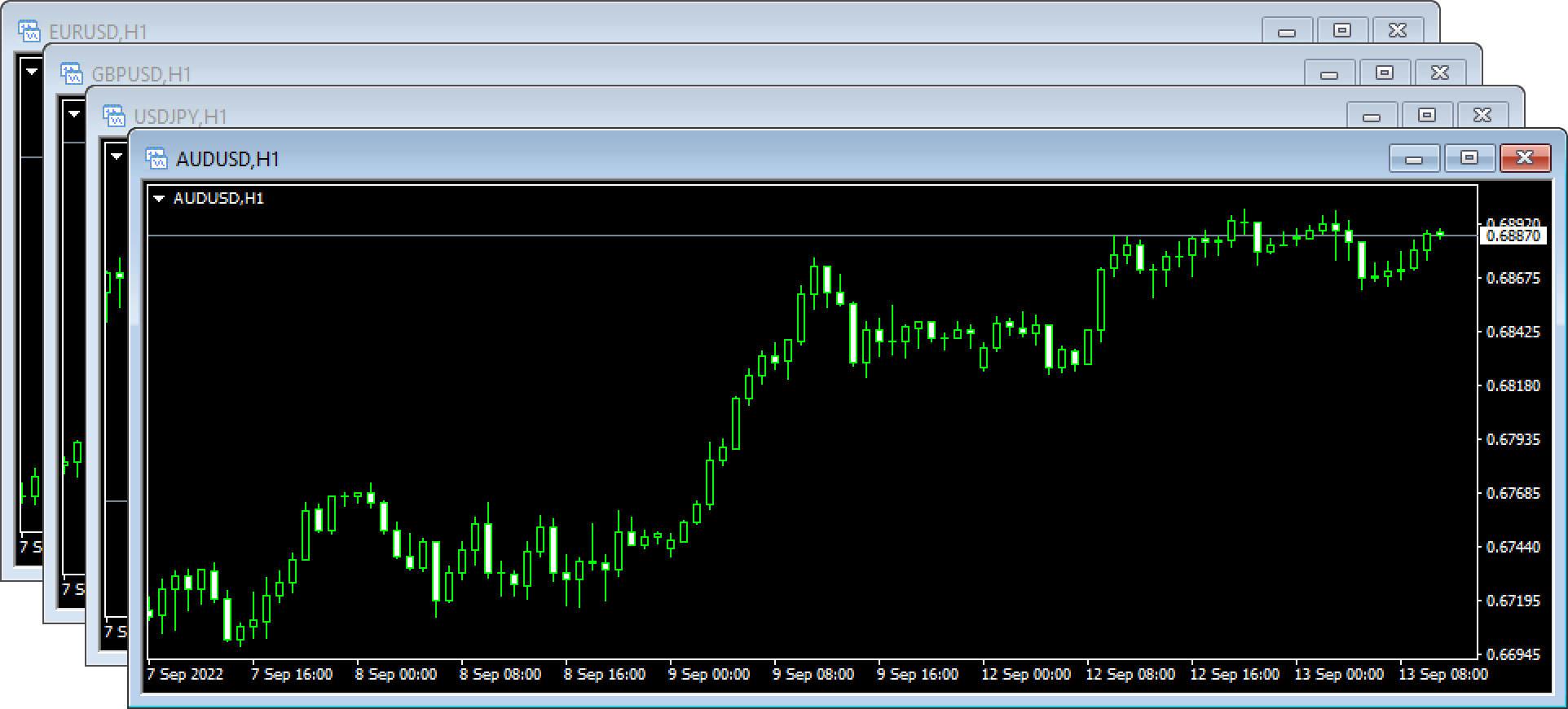The width and height of the screenshot is (1568, 709).
Task: Maximize the GBPUSD,H1 window
Action: [x=1385, y=73]
